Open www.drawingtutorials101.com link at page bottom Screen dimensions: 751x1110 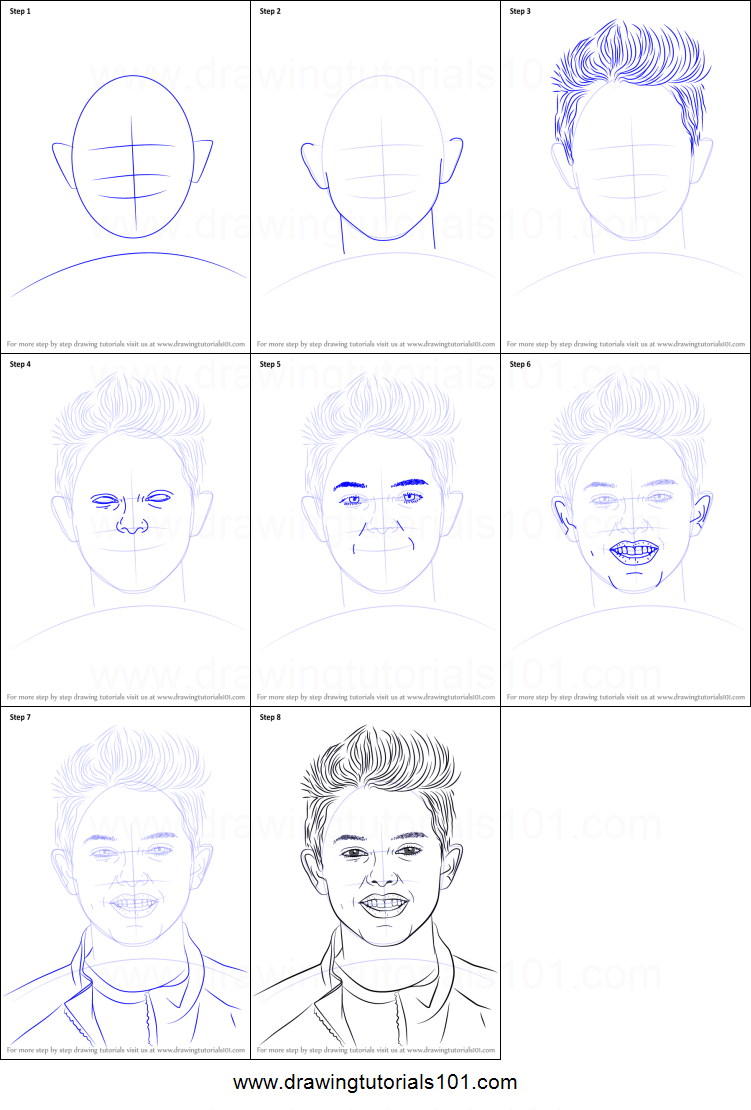375,1082
